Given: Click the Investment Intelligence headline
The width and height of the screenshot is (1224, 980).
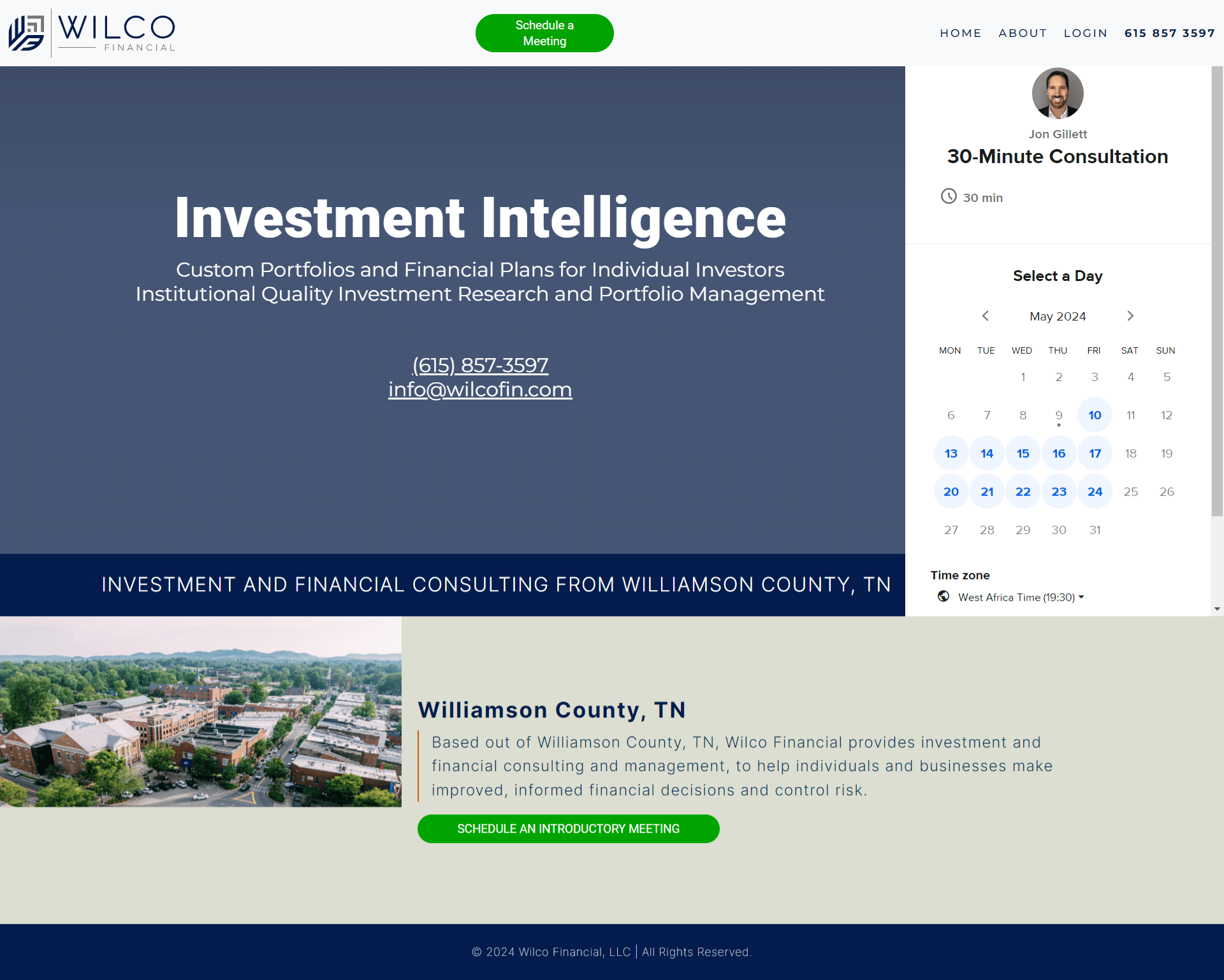Looking at the screenshot, I should [x=480, y=219].
